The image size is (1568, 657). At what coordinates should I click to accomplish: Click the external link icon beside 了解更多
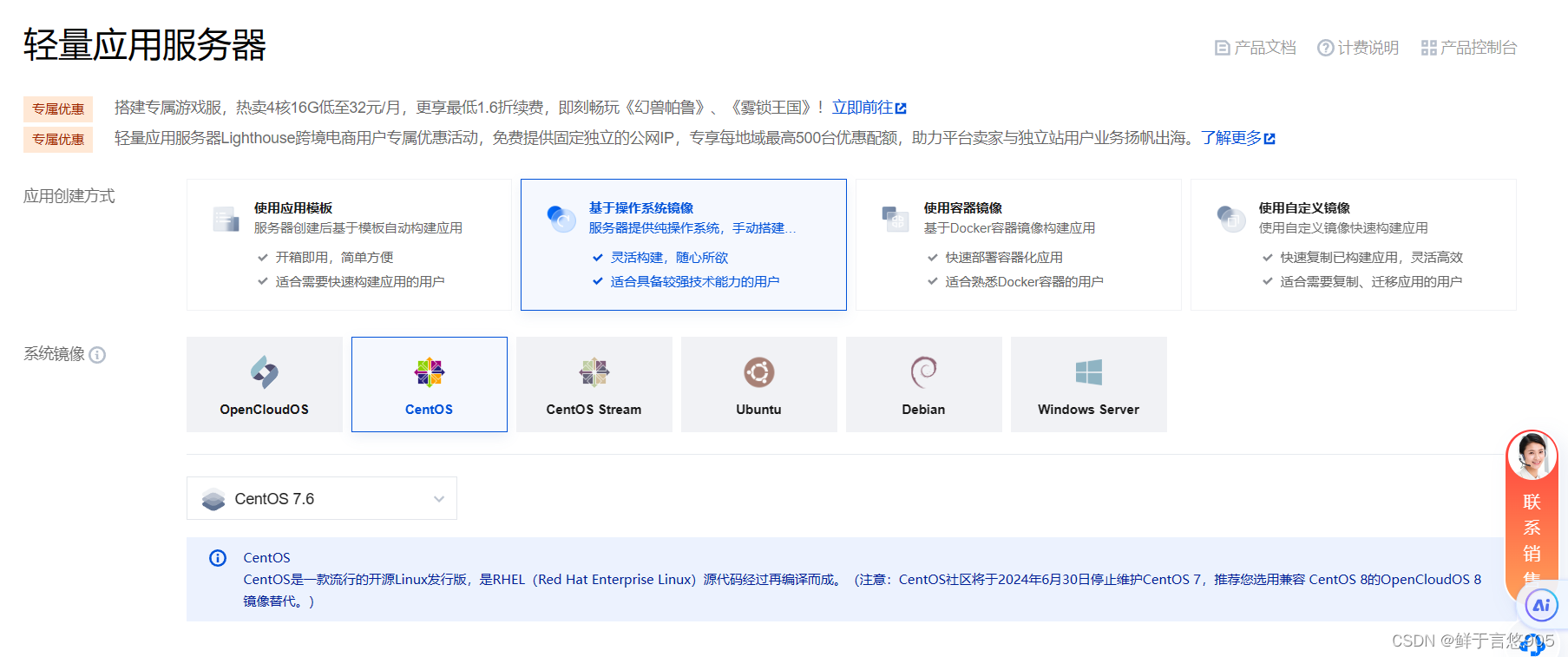pos(1269,139)
